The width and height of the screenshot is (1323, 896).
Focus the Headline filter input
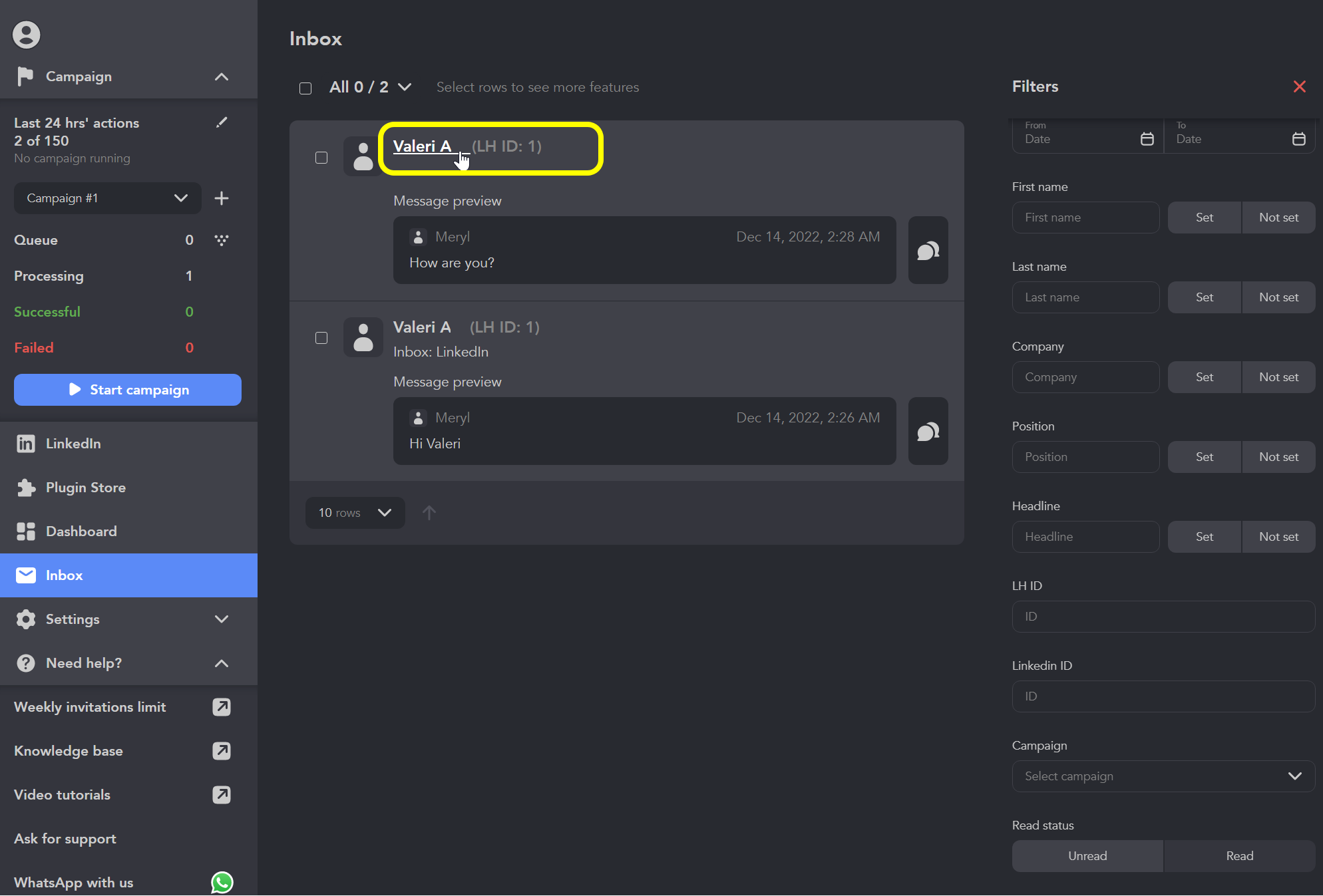[1085, 537]
